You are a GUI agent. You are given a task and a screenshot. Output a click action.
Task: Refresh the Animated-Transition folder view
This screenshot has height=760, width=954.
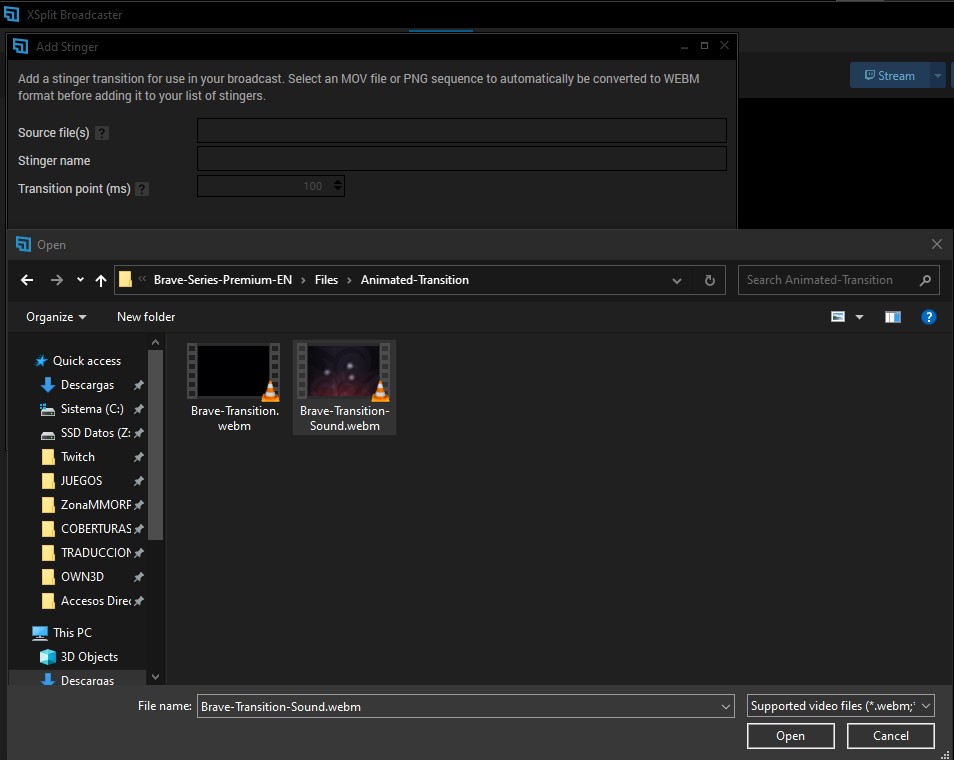click(709, 281)
